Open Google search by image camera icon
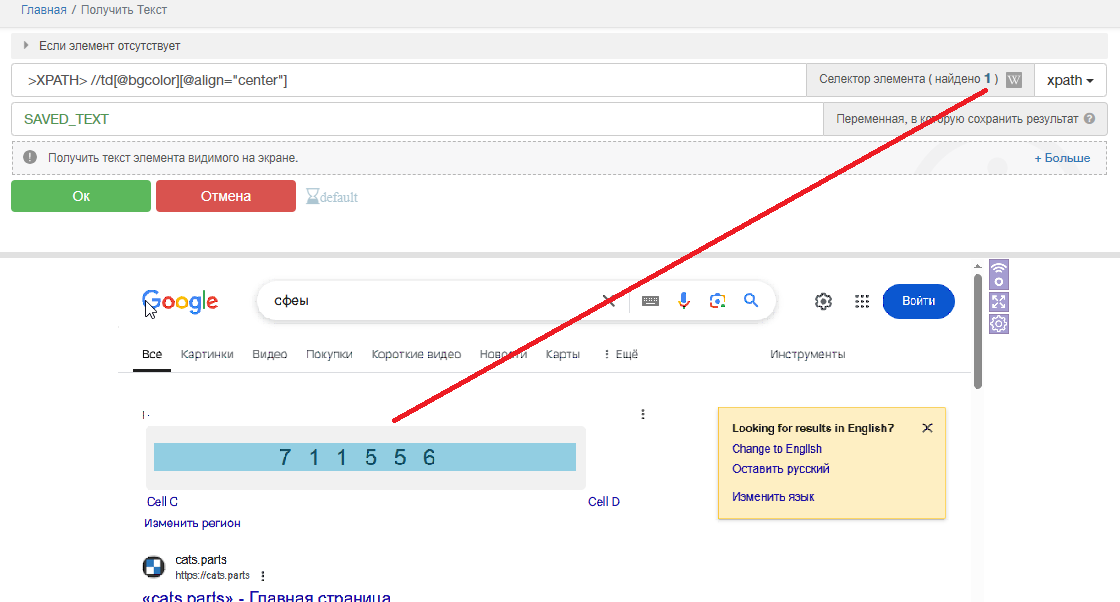The height and width of the screenshot is (602, 1120). [717, 301]
